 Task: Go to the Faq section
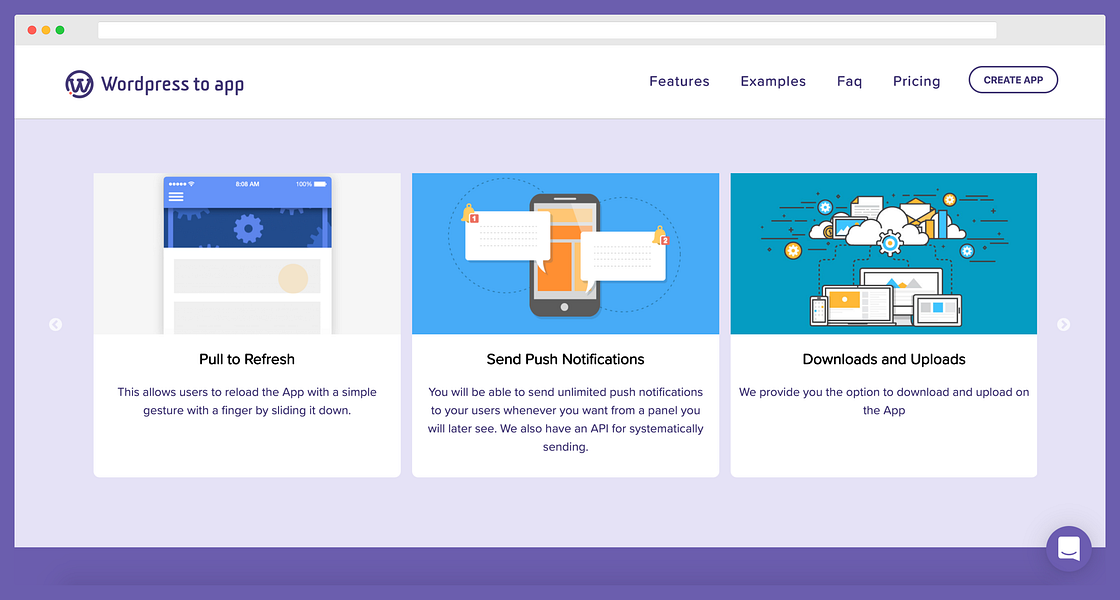(849, 81)
